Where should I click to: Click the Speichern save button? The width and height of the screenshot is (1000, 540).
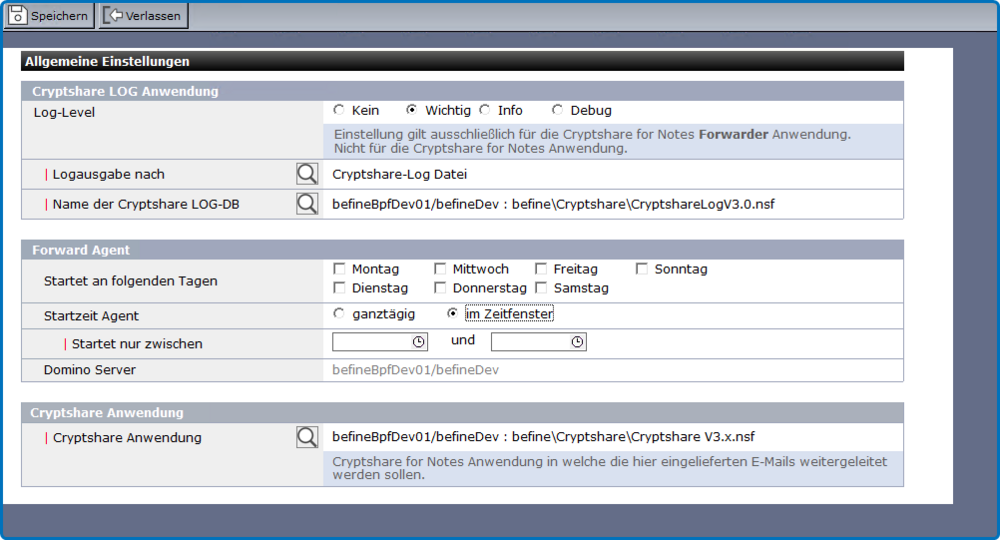49,16
